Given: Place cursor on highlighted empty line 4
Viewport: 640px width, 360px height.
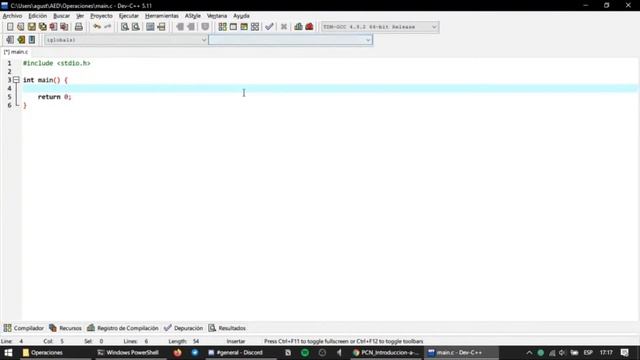Looking at the screenshot, I should [x=330, y=88].
